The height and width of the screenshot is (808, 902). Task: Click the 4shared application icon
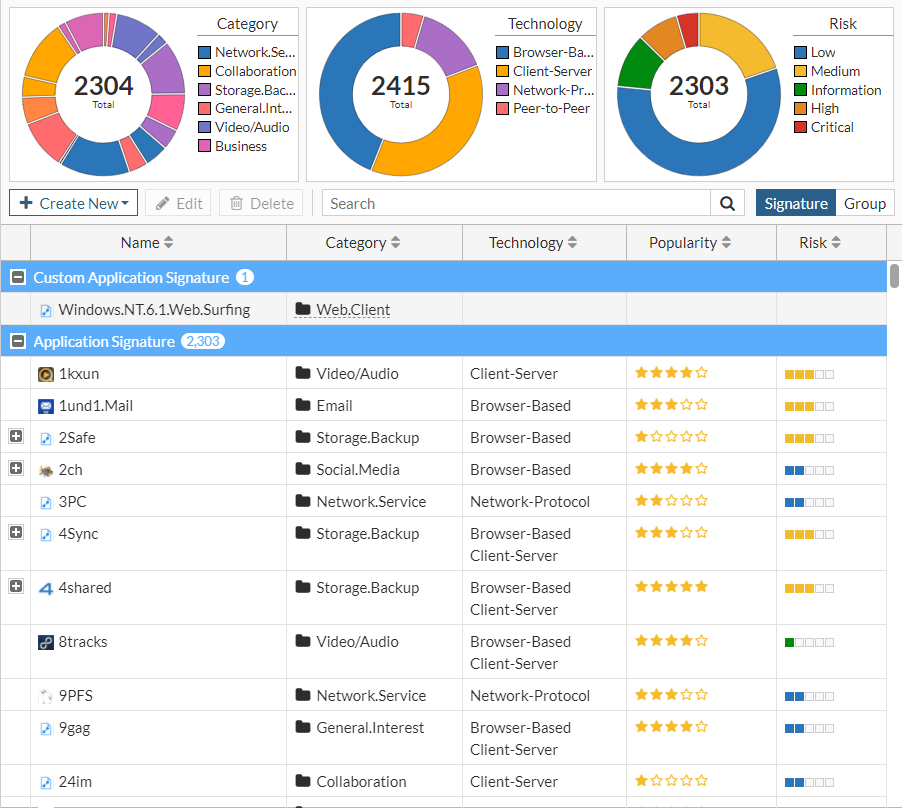[45, 587]
